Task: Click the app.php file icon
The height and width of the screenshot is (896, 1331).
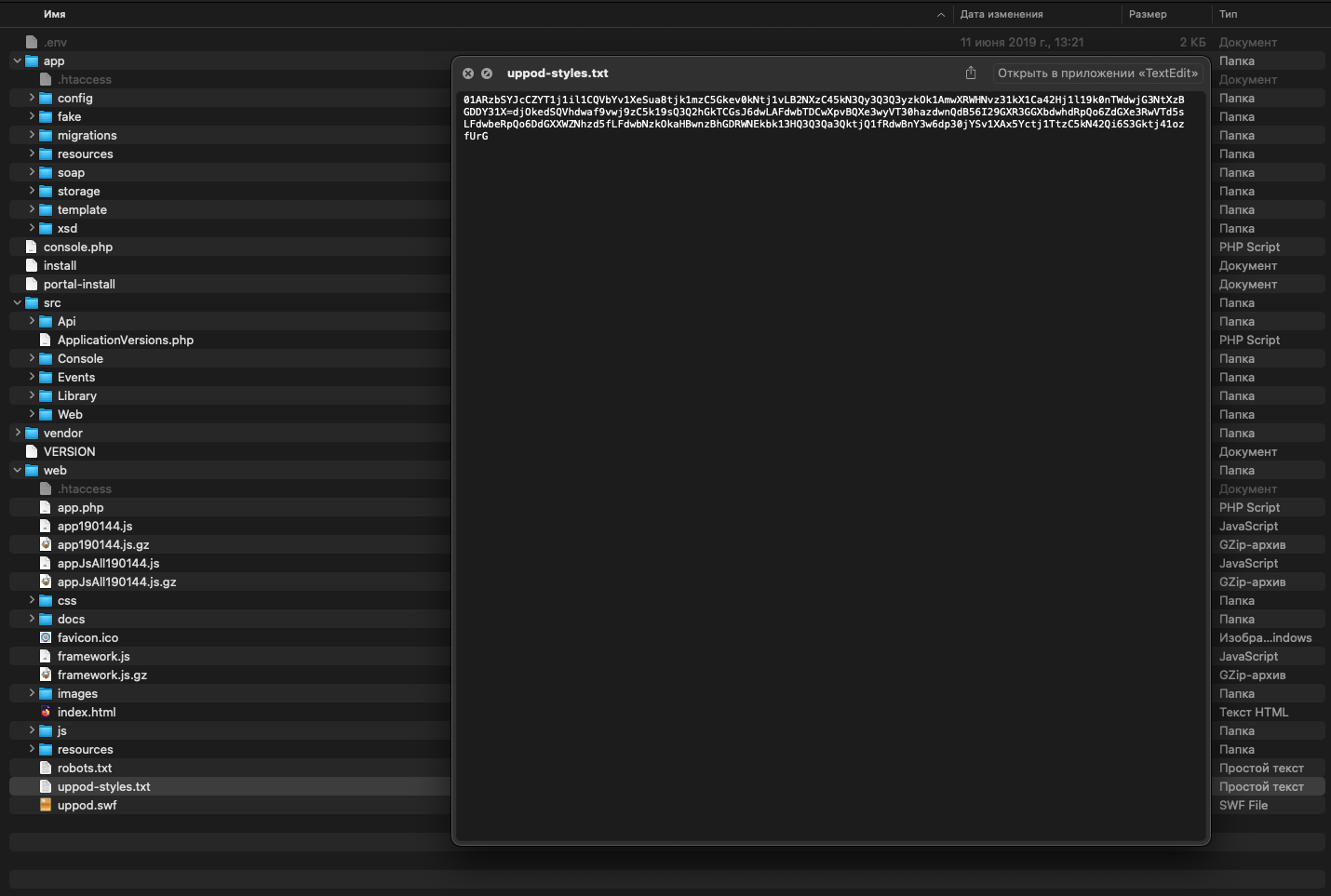Action: click(x=46, y=507)
